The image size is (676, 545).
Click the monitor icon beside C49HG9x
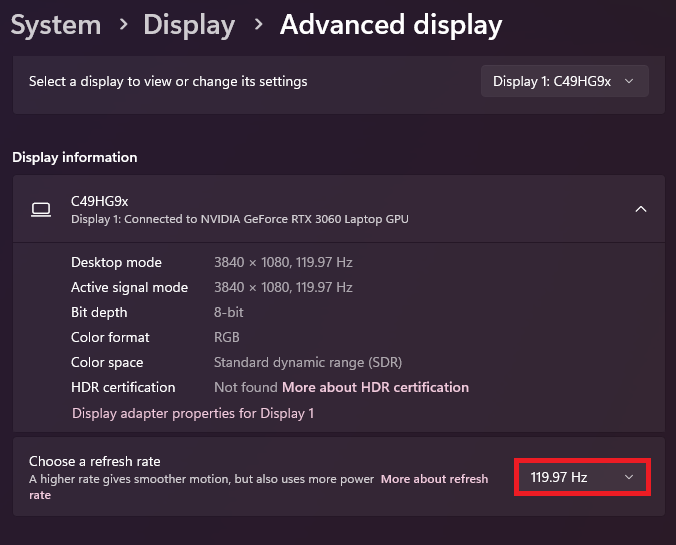click(x=41, y=209)
